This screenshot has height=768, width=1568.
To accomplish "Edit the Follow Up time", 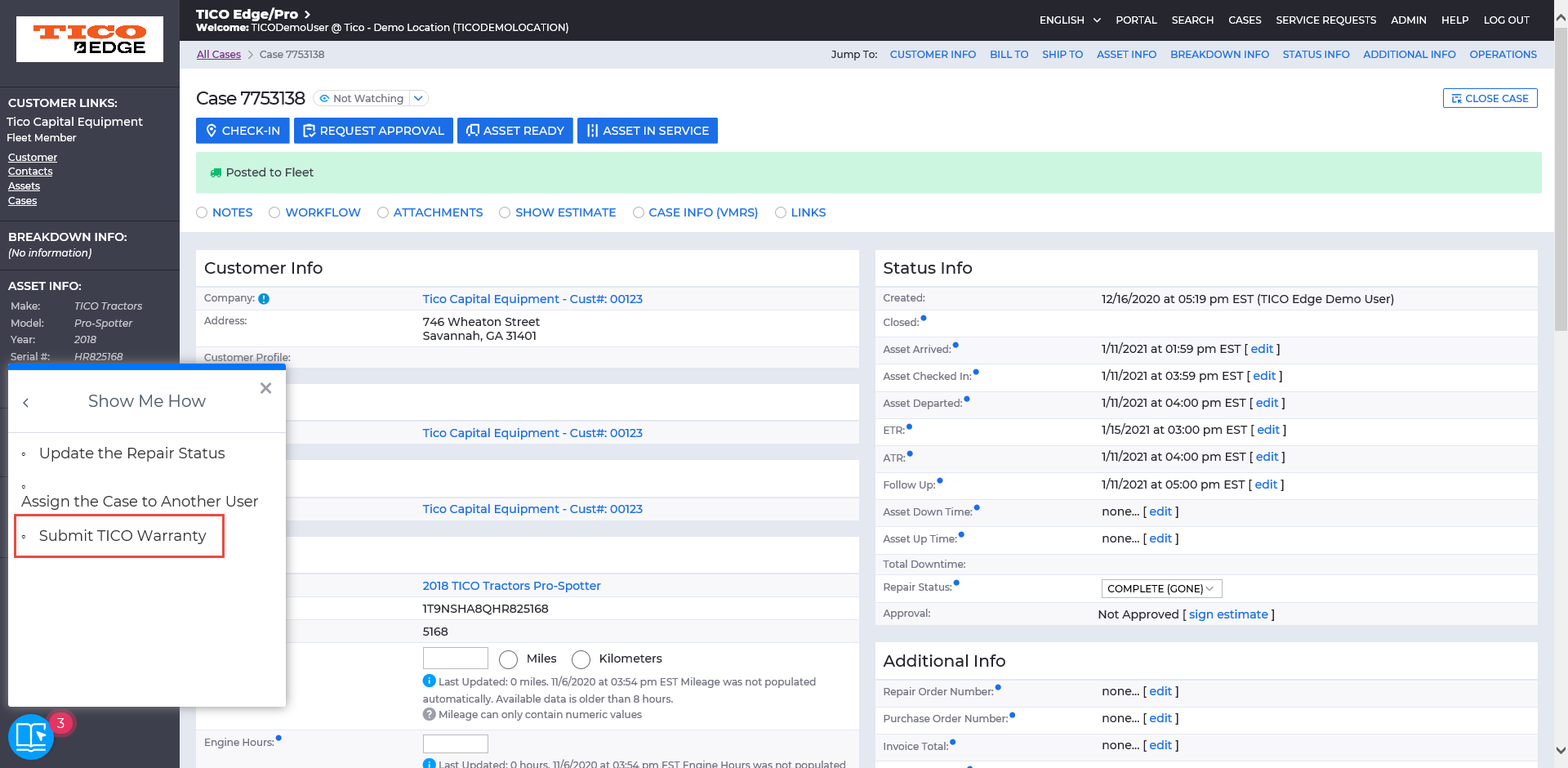I will click(1266, 484).
